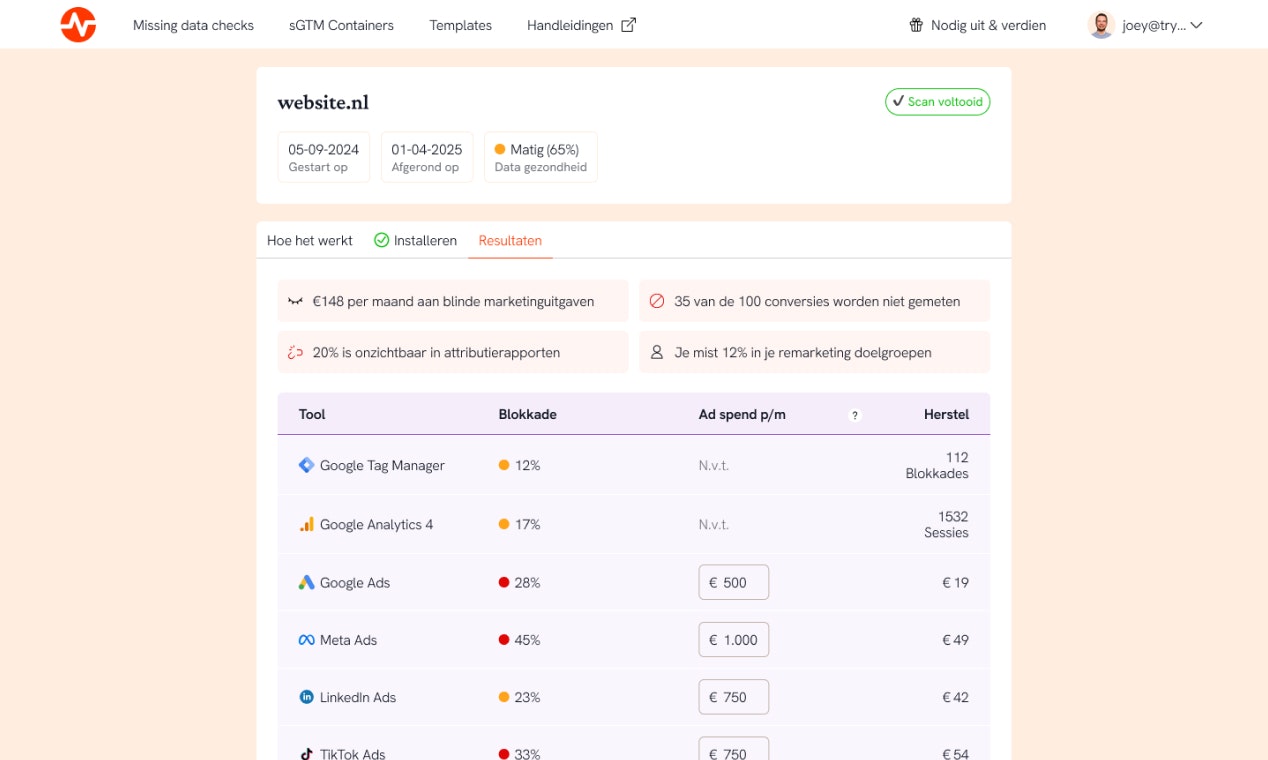Click the Google Analytics 4 row label
The height and width of the screenshot is (760, 1268).
pyautogui.click(x=376, y=524)
